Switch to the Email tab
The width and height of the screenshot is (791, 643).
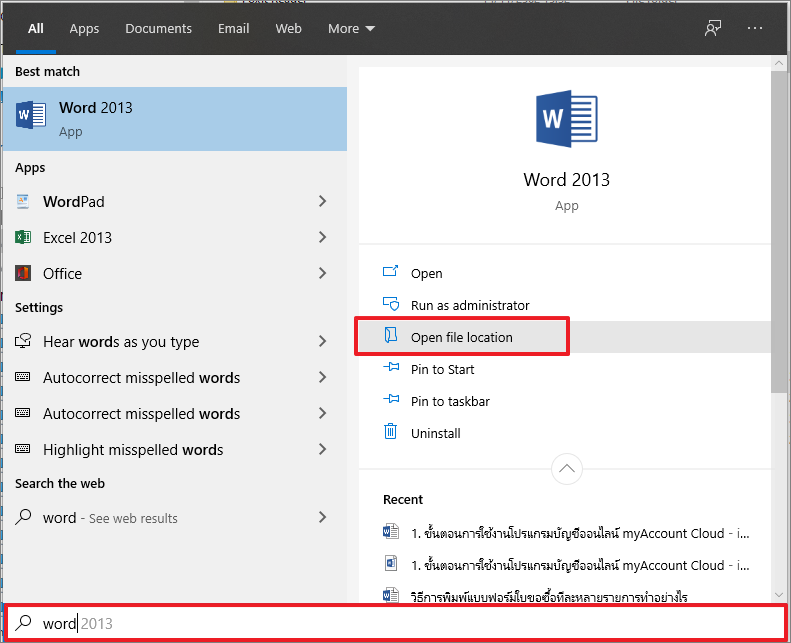pos(234,29)
